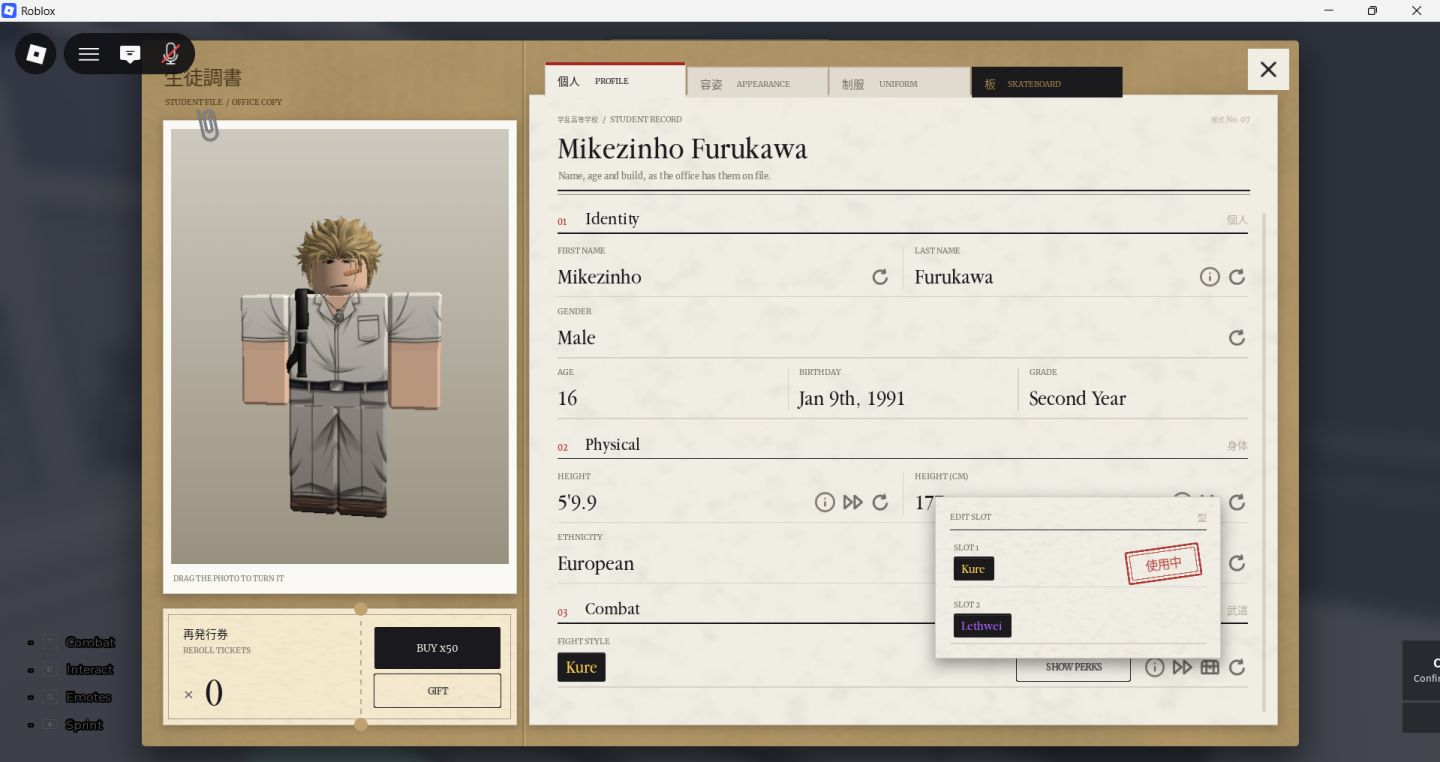Click the Combat keybind hint on the left
The width and height of the screenshot is (1440, 762).
(90, 642)
